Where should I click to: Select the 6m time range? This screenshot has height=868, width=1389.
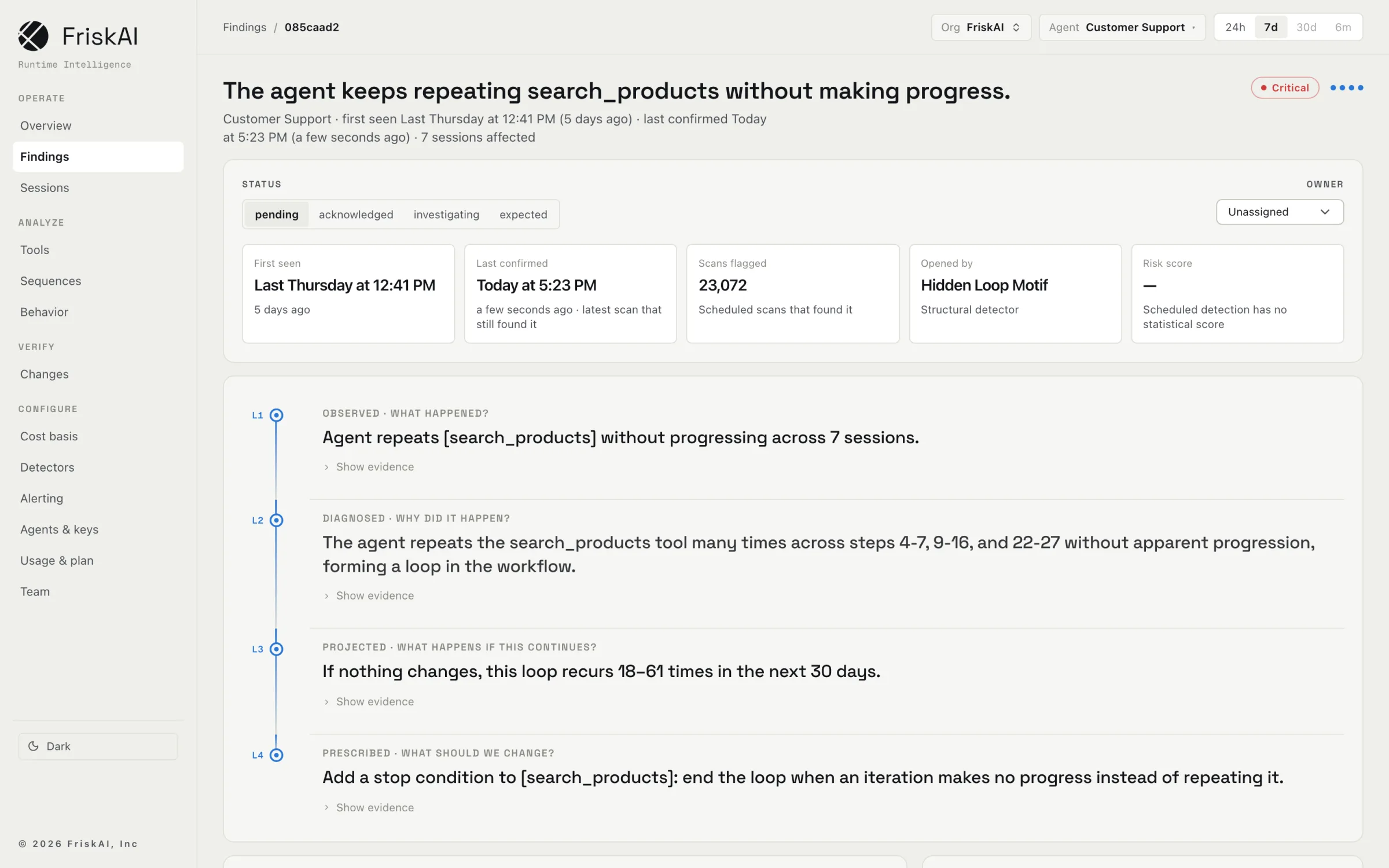(x=1343, y=27)
